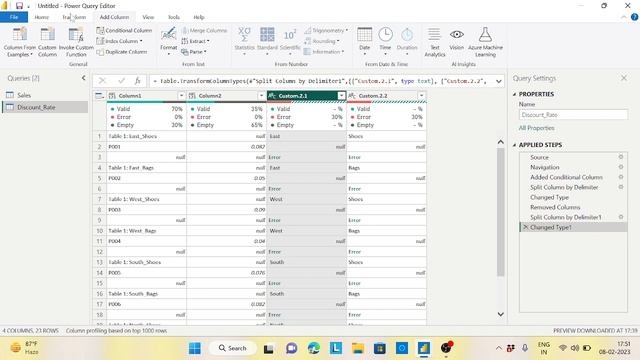Cancel formula edit with X button
The height and width of the screenshot is (360, 640).
(102, 81)
